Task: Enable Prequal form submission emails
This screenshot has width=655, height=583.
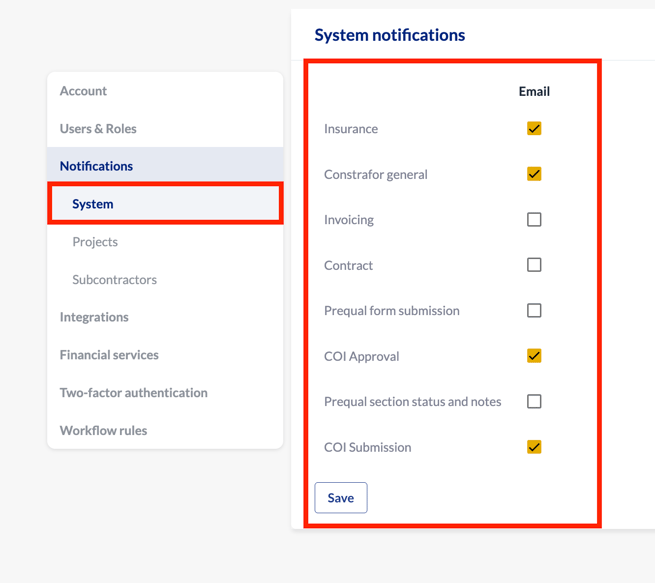Action: [x=534, y=311]
